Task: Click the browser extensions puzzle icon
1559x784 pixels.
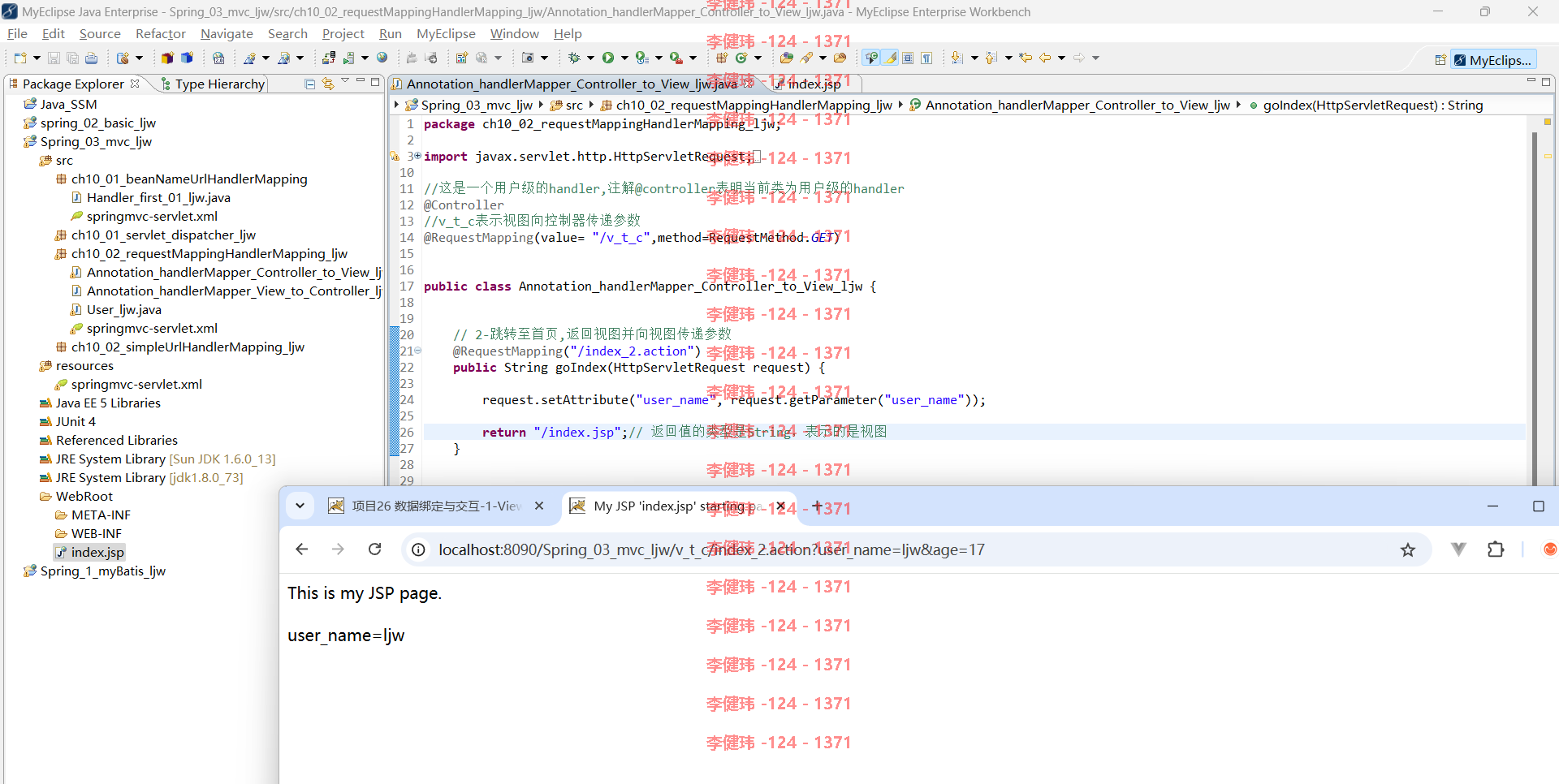Action: pyautogui.click(x=1496, y=549)
